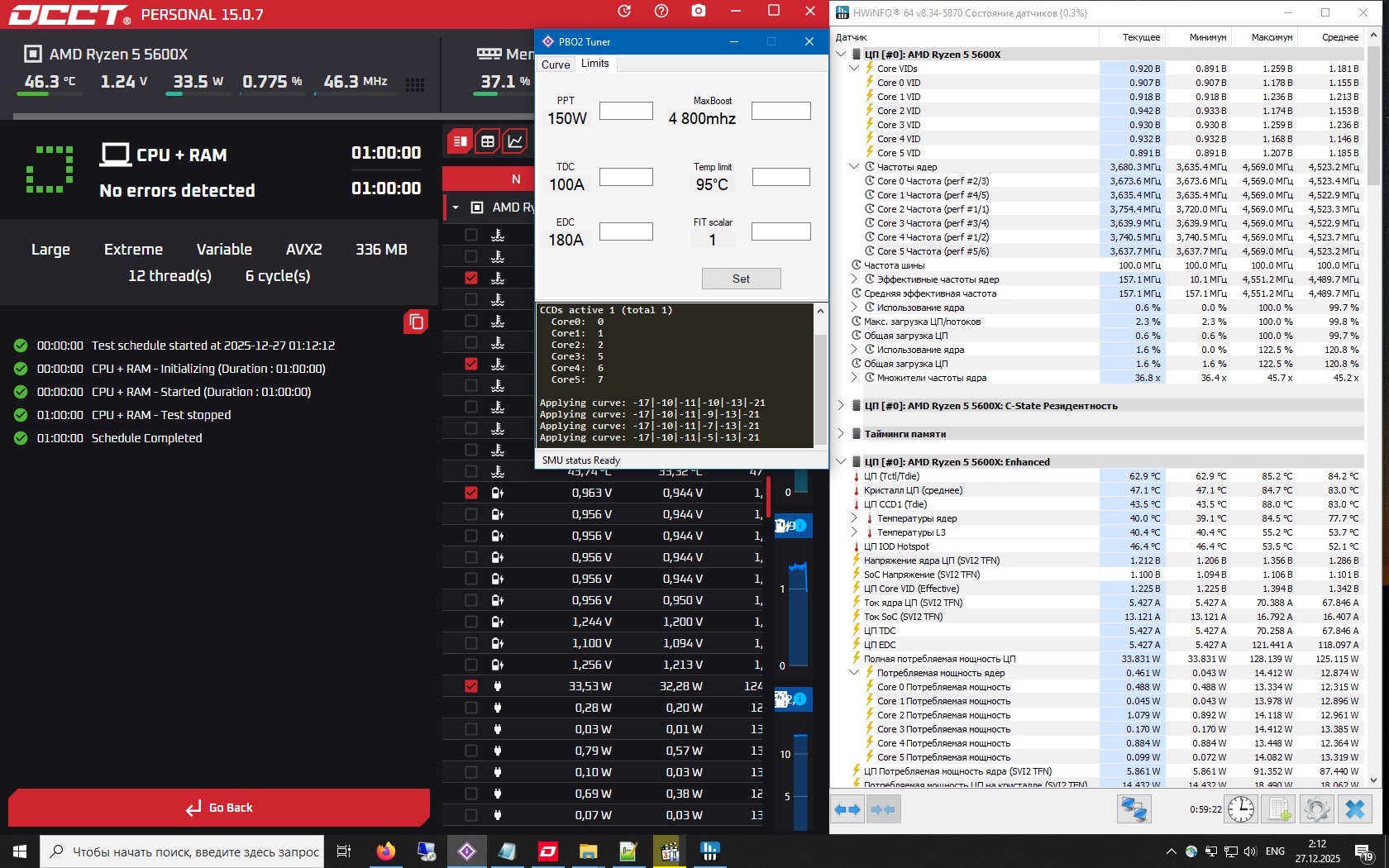This screenshot has width=1389, height=868.
Task: Select the Limits tab in PBO2 Tuner
Action: 595,64
